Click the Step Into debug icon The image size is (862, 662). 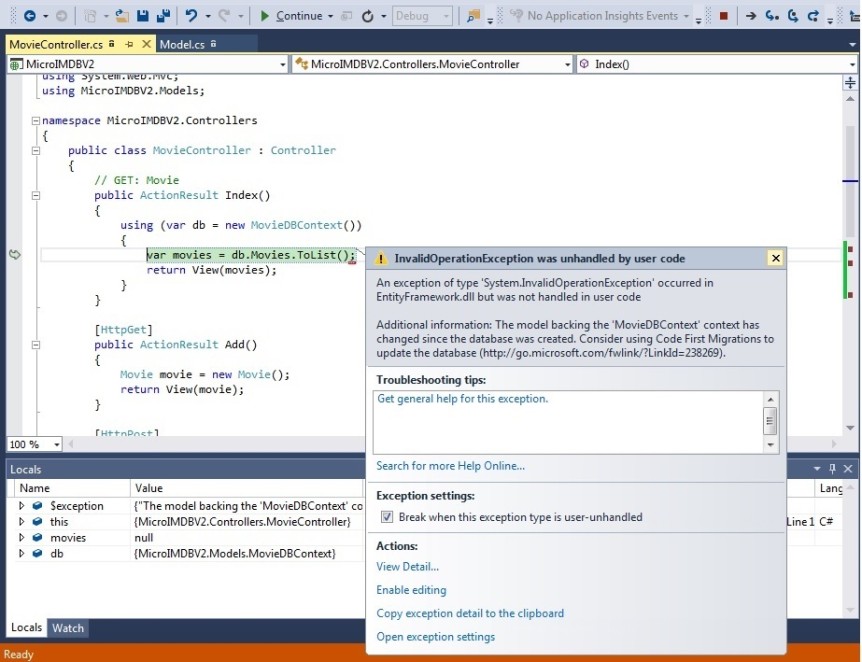(x=772, y=16)
